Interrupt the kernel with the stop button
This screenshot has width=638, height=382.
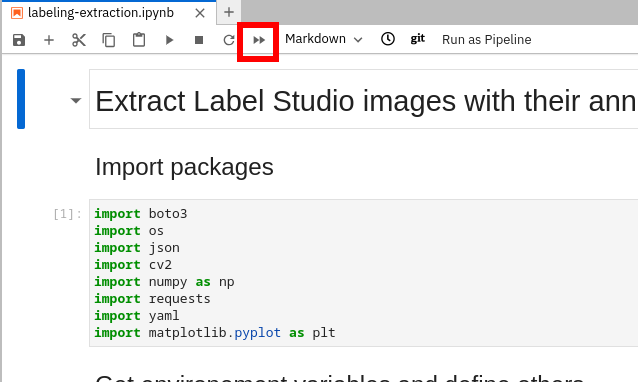(x=199, y=40)
